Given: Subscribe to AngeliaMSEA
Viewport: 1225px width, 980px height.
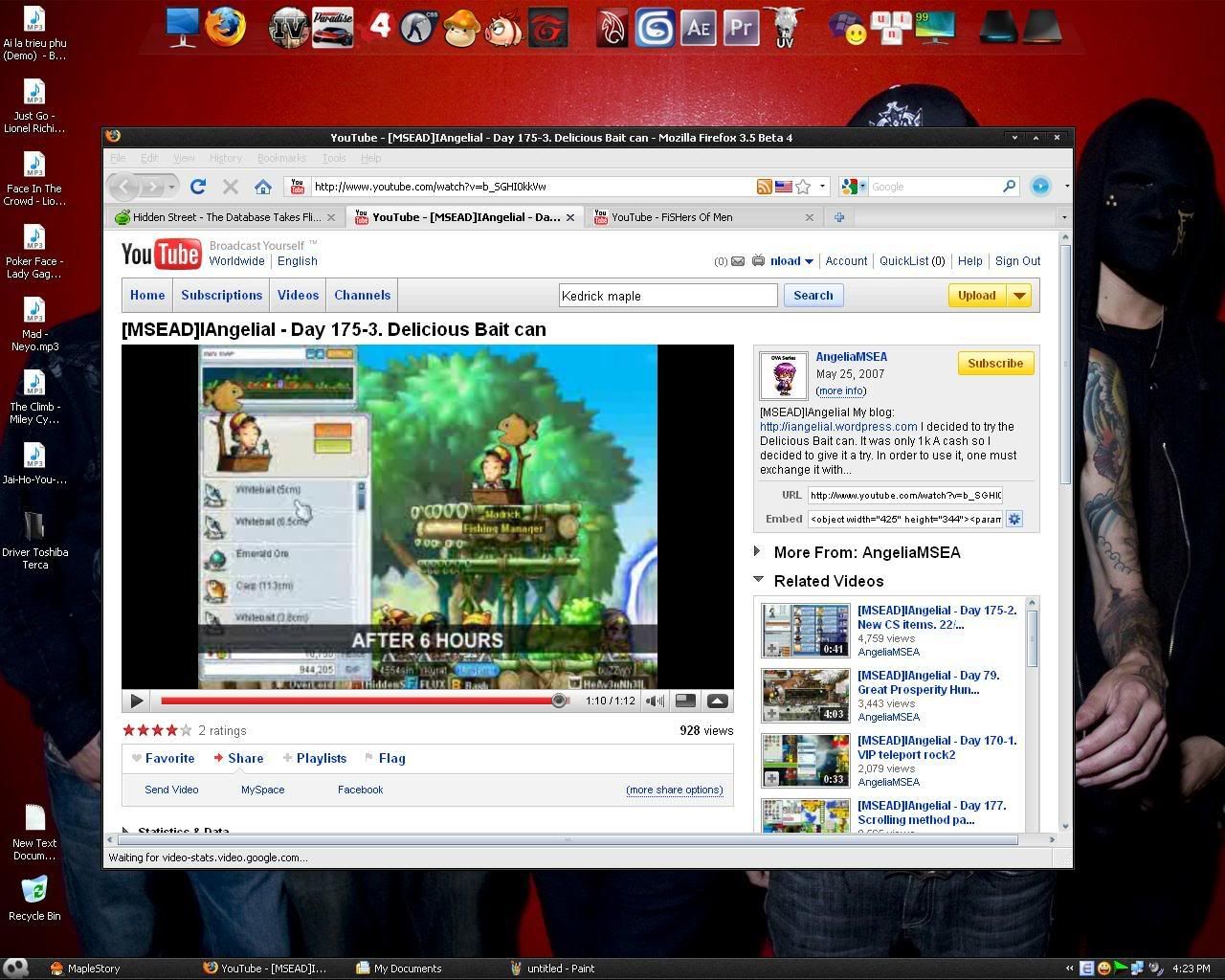Looking at the screenshot, I should pyautogui.click(x=995, y=363).
